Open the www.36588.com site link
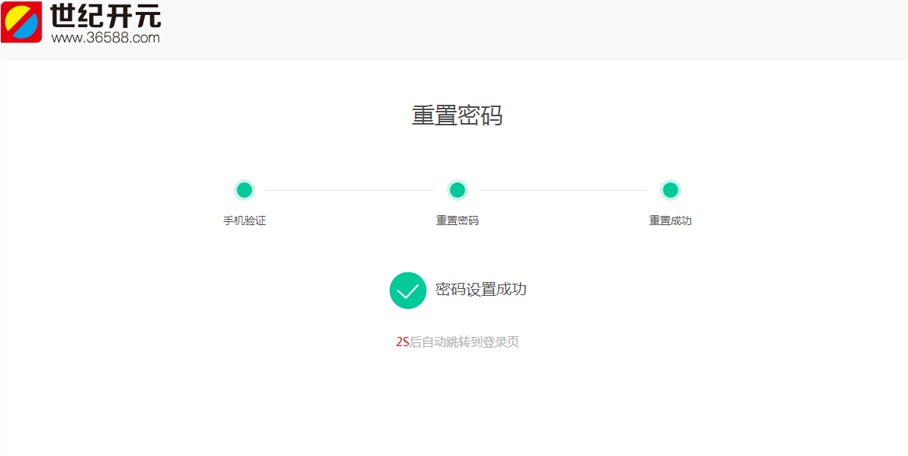Screen dimensions: 908x456 [105, 38]
